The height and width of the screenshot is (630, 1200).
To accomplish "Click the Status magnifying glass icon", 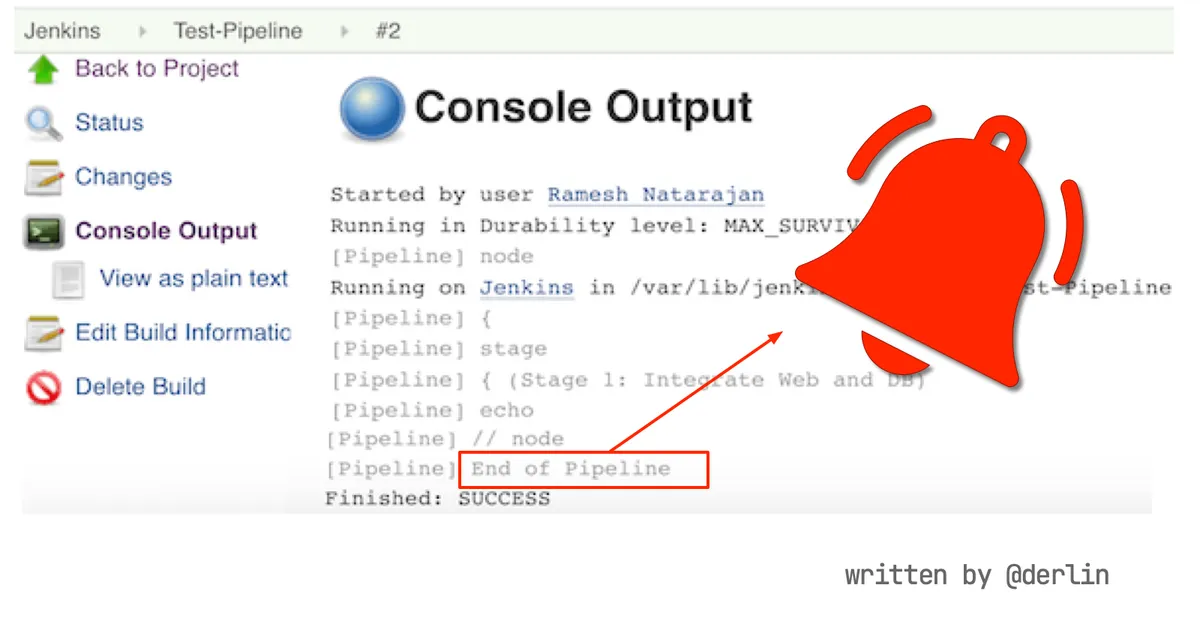I will (44, 124).
